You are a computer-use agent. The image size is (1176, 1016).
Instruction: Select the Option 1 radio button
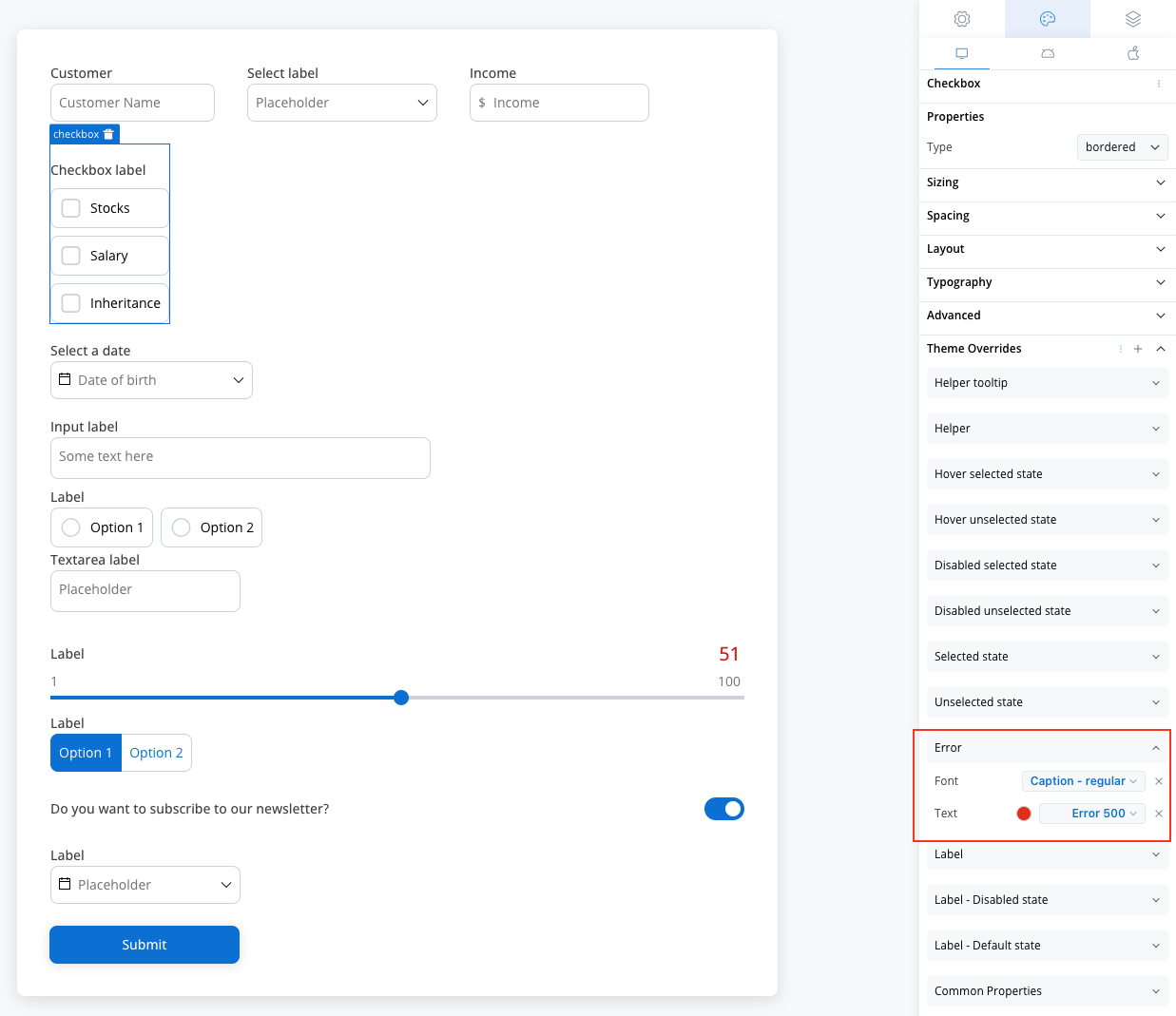70,527
